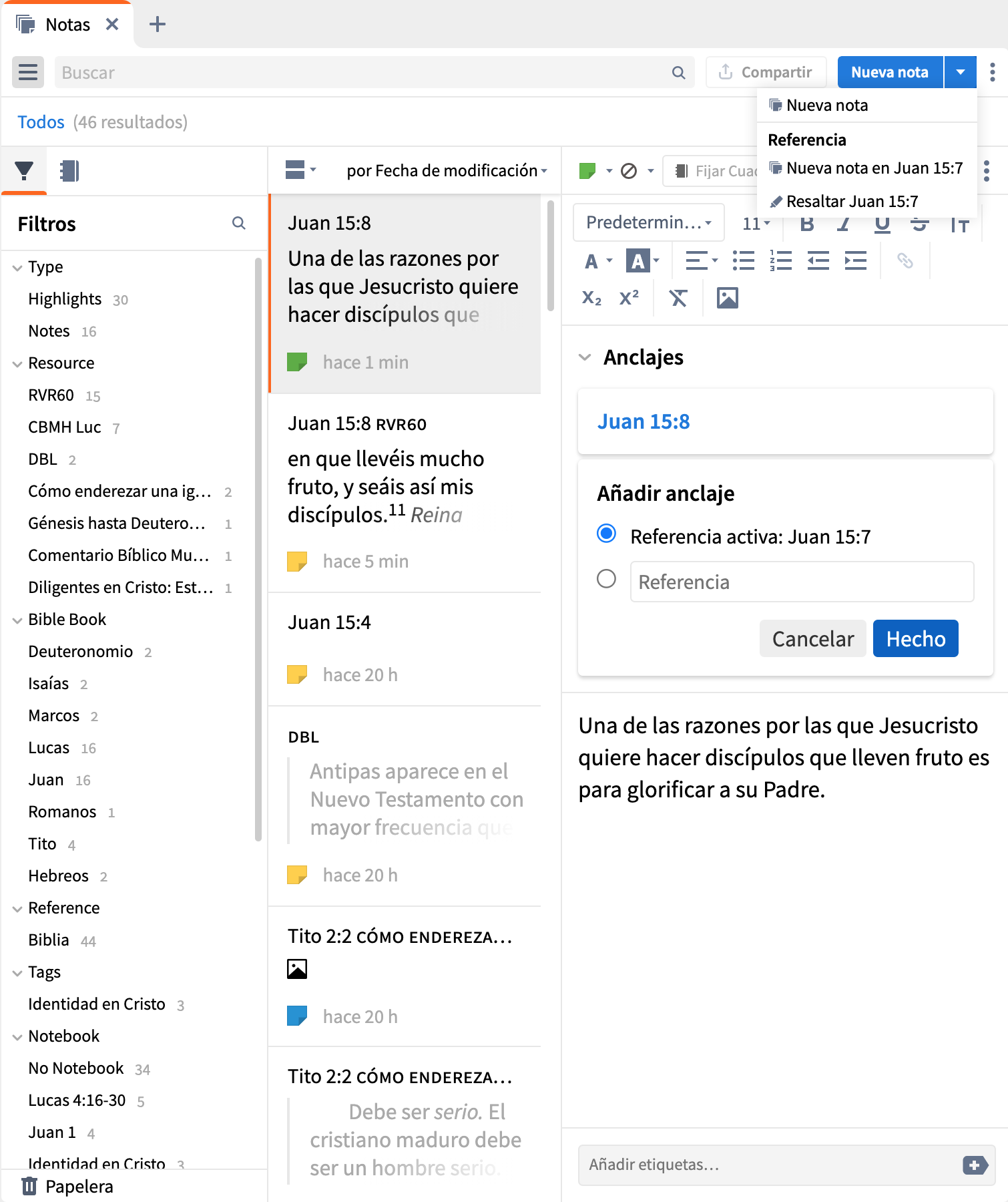This screenshot has width=1008, height=1202.
Task: Open the note editor kebab menu
Action: coord(987,171)
